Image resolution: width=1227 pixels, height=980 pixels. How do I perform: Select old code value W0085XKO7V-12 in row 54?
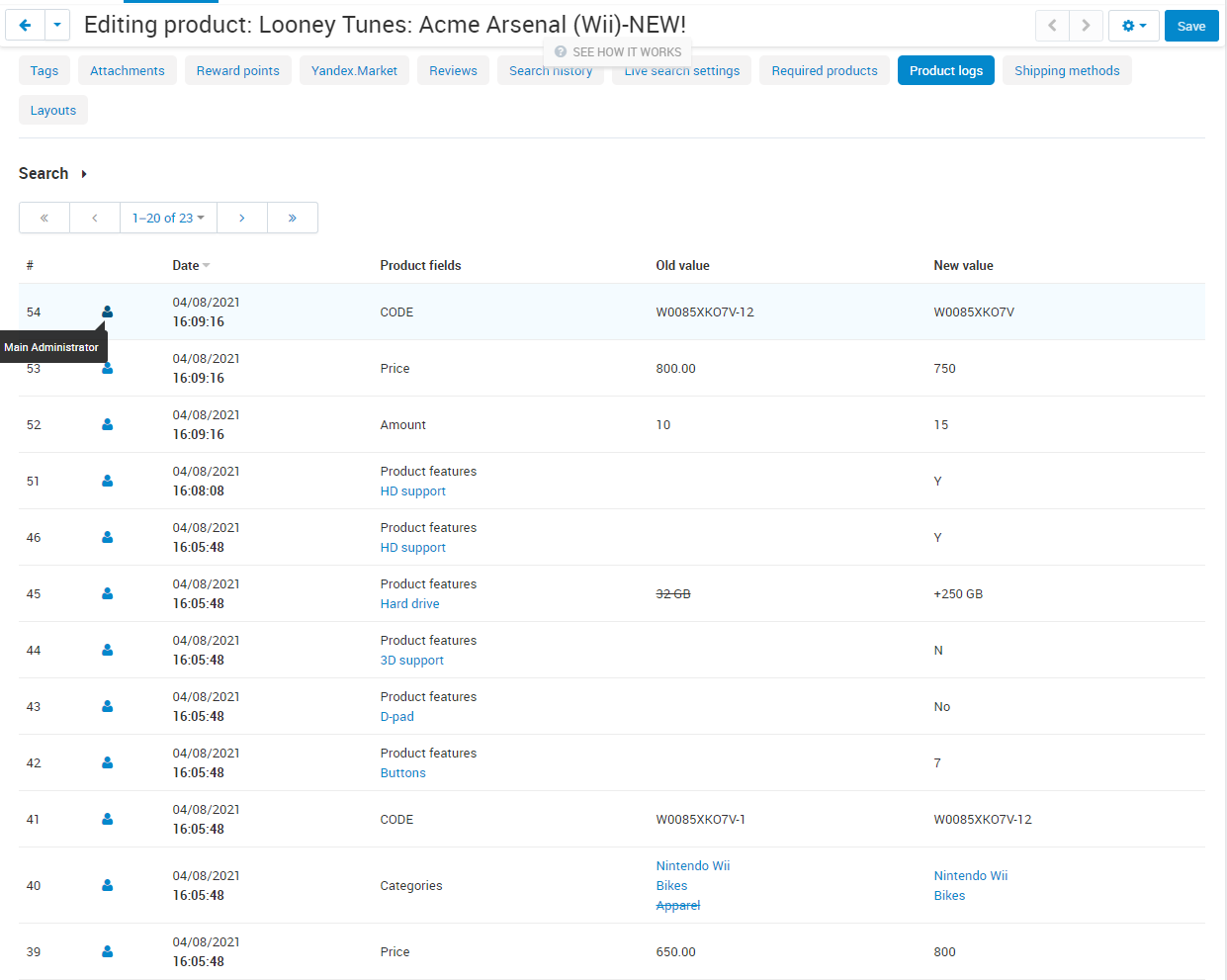tap(705, 312)
